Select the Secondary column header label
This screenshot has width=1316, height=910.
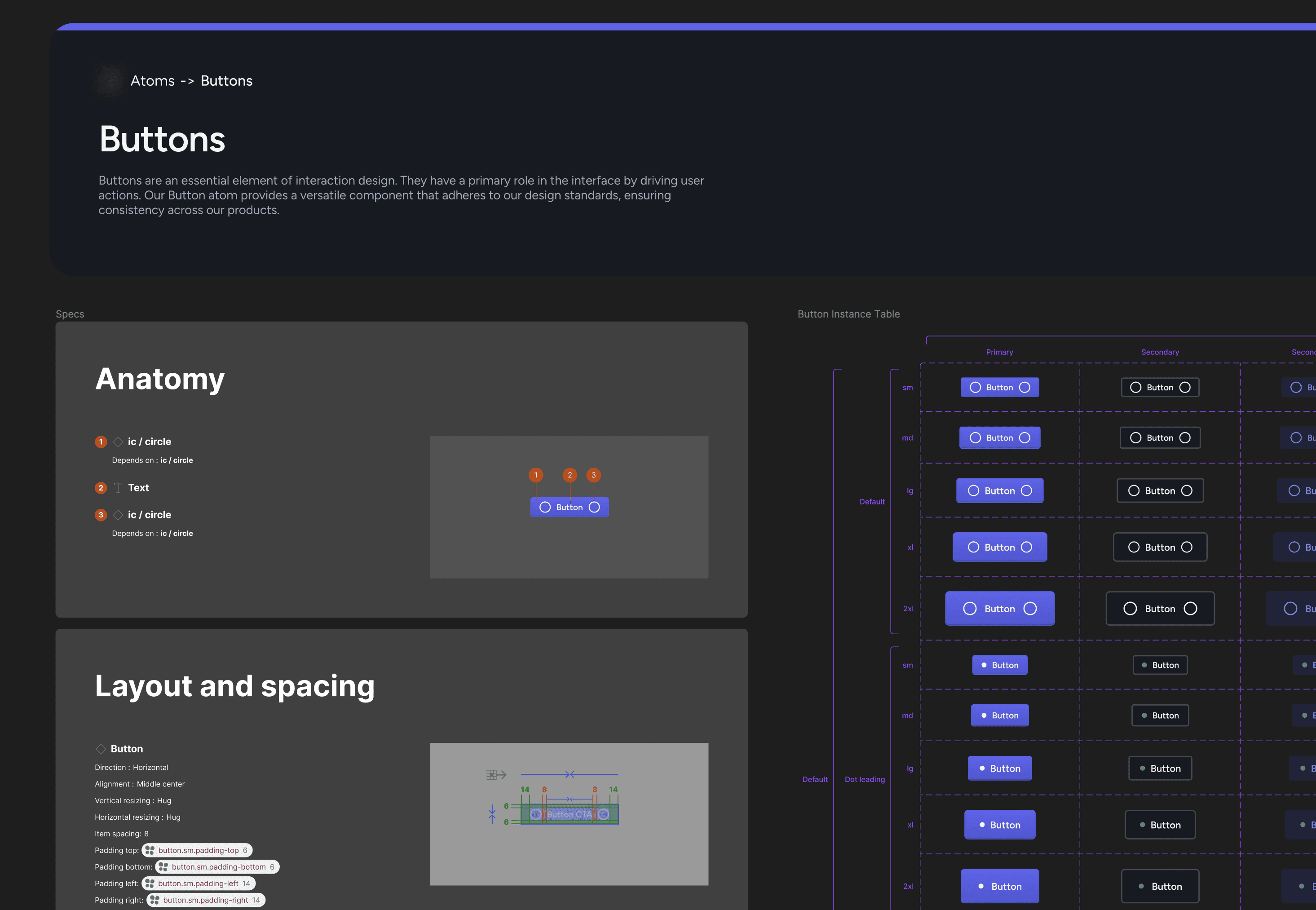(x=1159, y=353)
